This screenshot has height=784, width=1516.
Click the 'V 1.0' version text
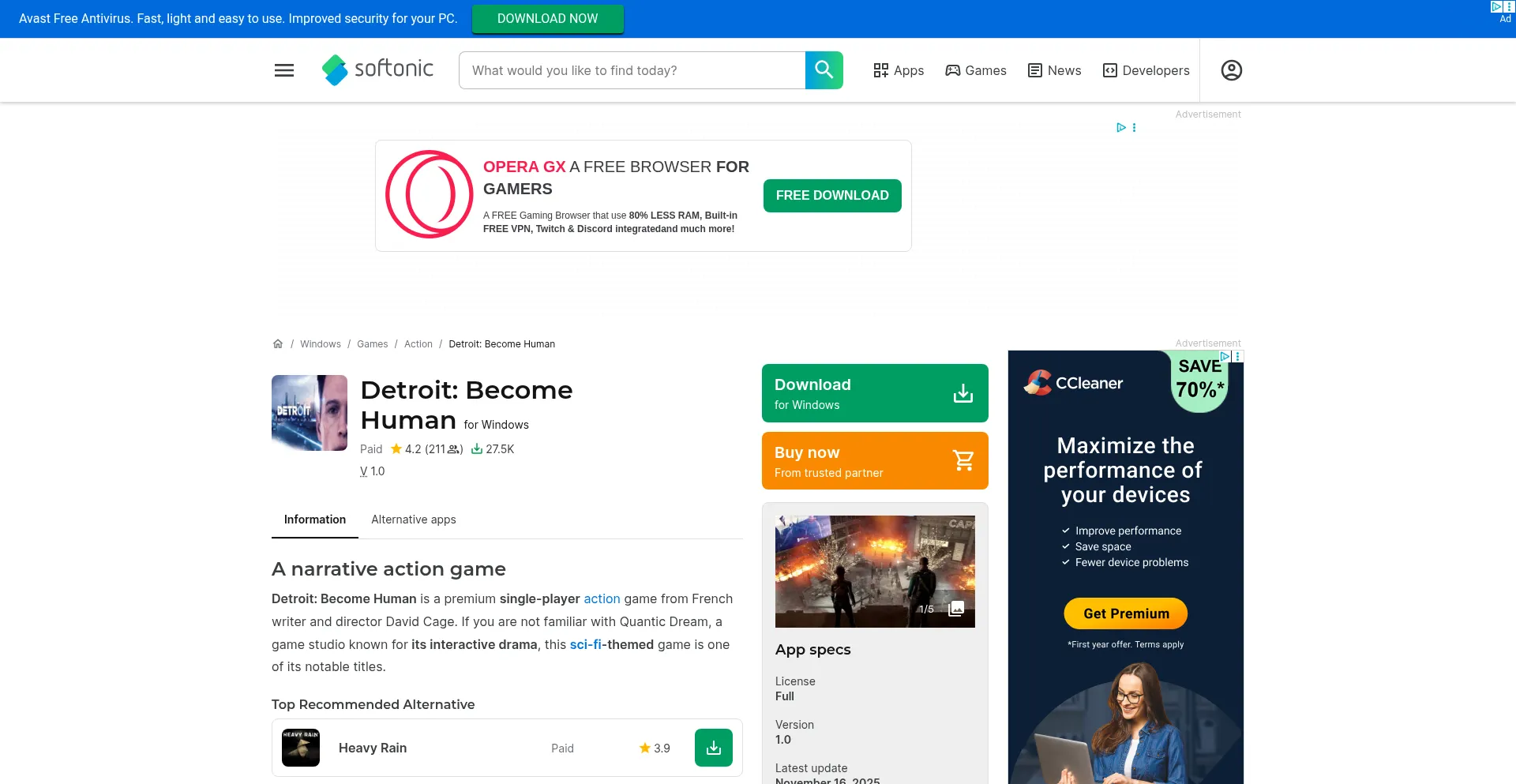(x=373, y=471)
